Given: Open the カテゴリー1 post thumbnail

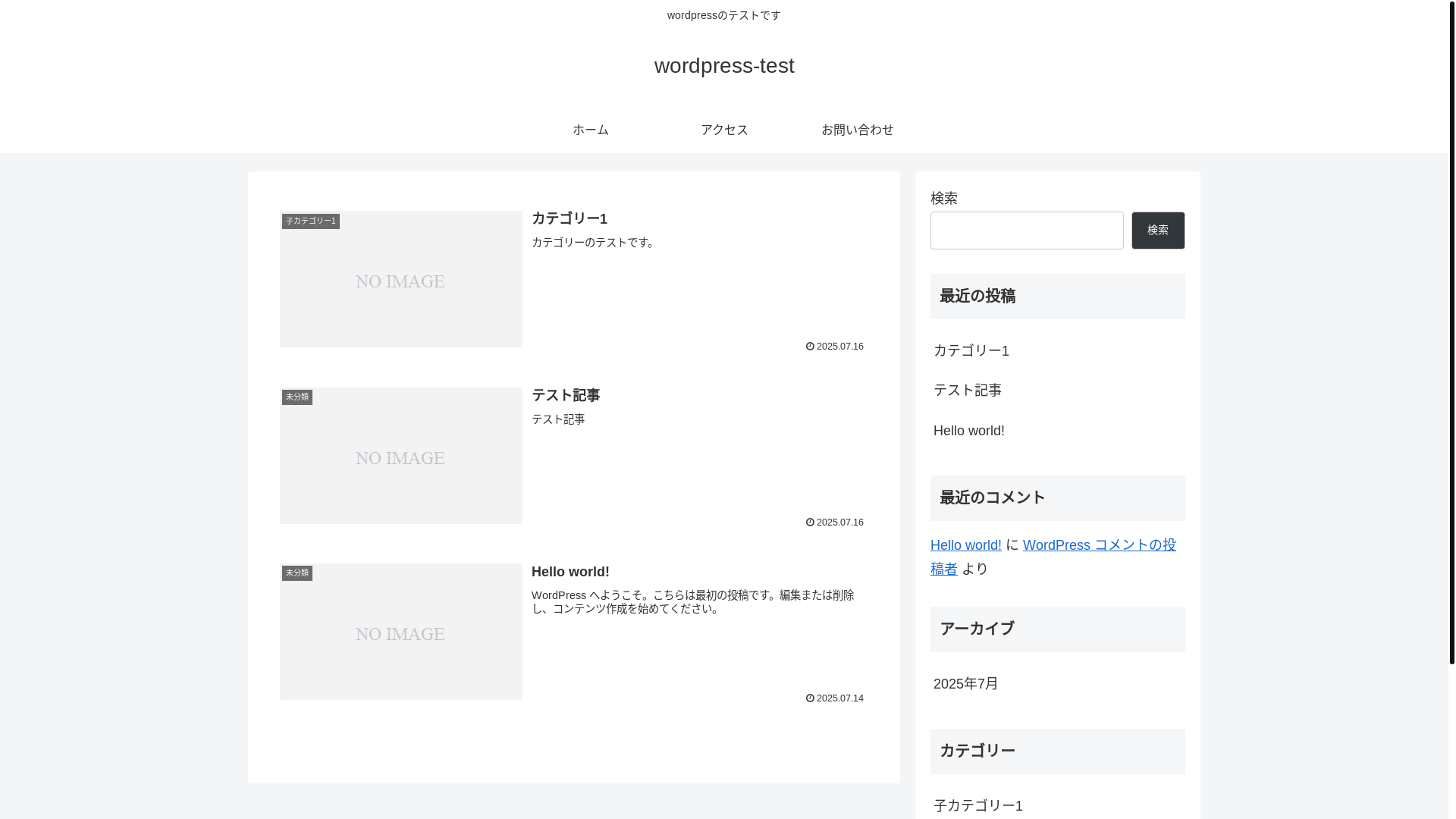Looking at the screenshot, I should click(x=401, y=279).
